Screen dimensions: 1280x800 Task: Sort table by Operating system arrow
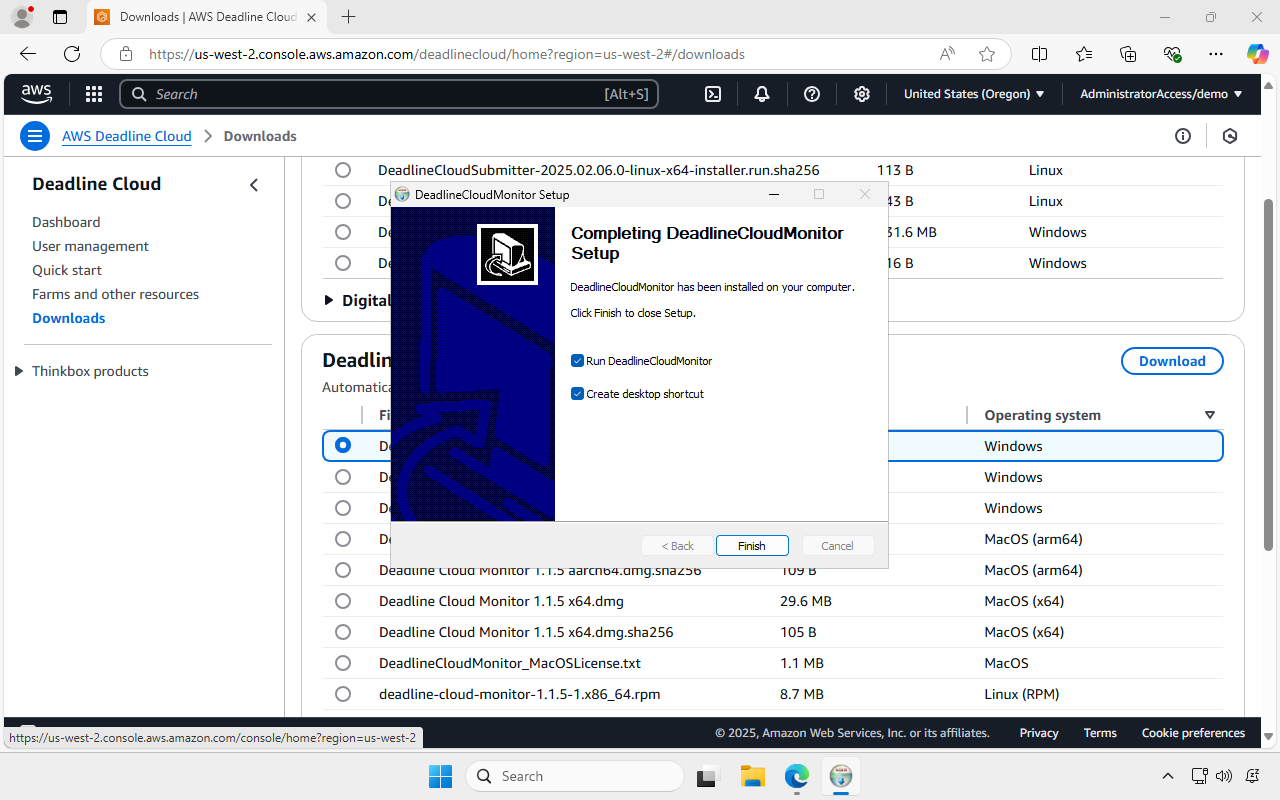[1210, 414]
